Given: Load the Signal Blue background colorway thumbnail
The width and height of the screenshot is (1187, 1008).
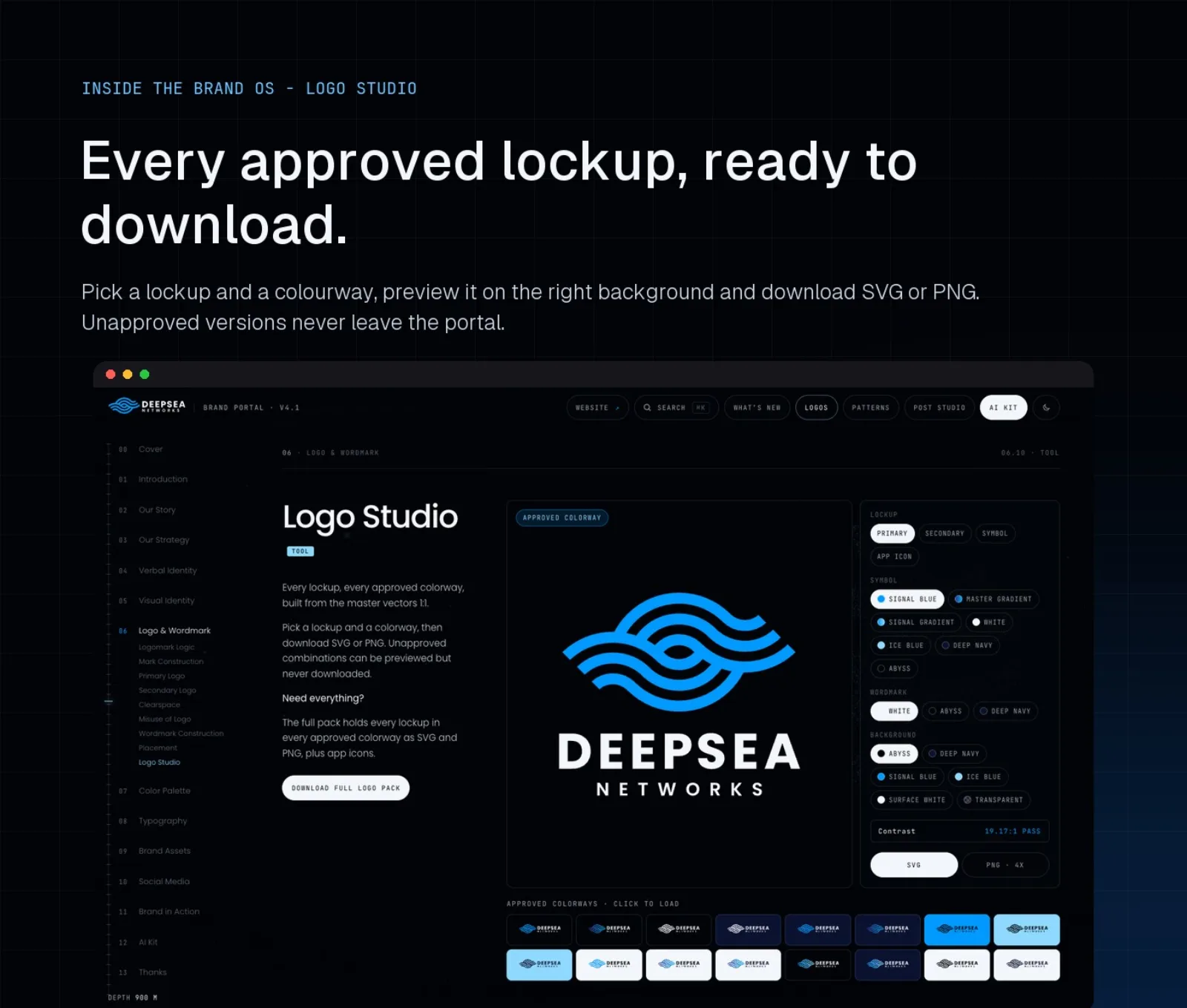Looking at the screenshot, I should 957,929.
